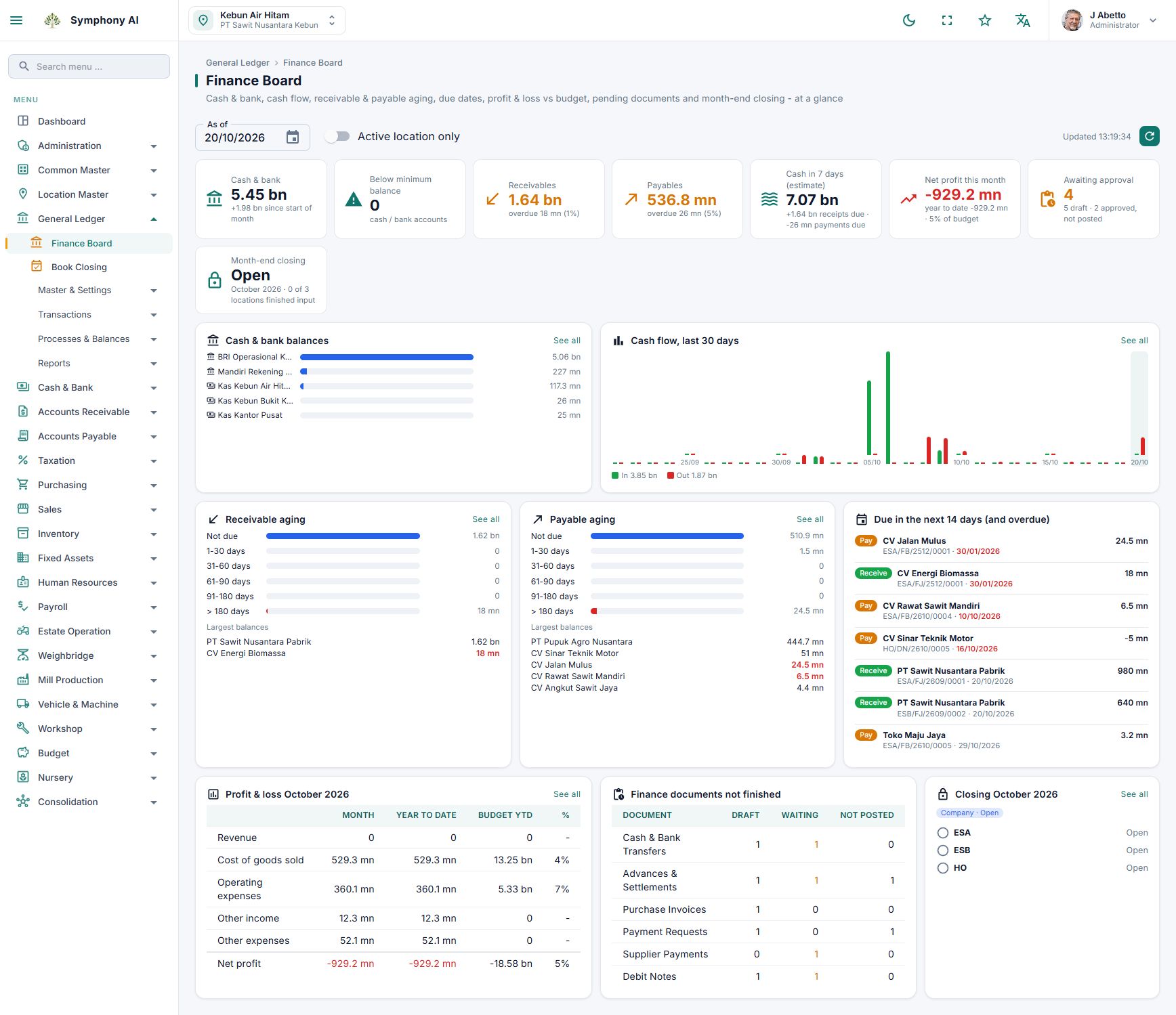Open the hamburger menu icon
1176x1015 pixels.
click(16, 20)
